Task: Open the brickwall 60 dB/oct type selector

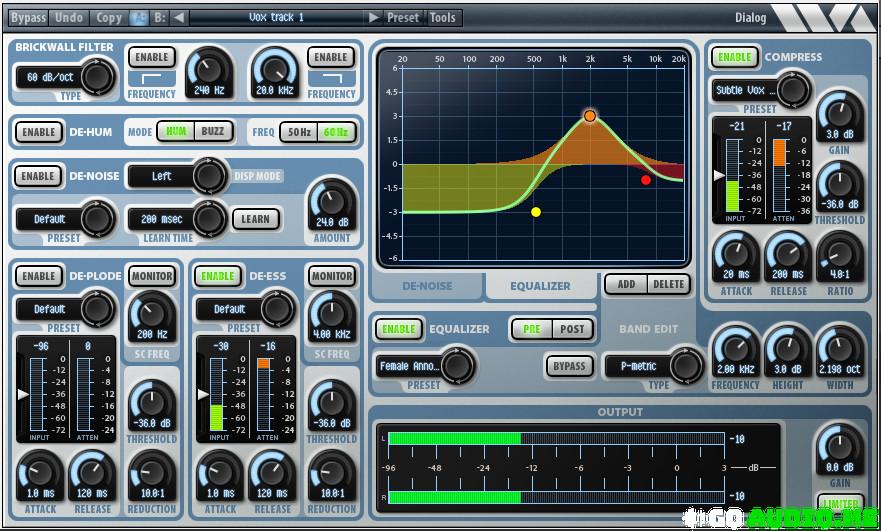Action: pos(64,77)
